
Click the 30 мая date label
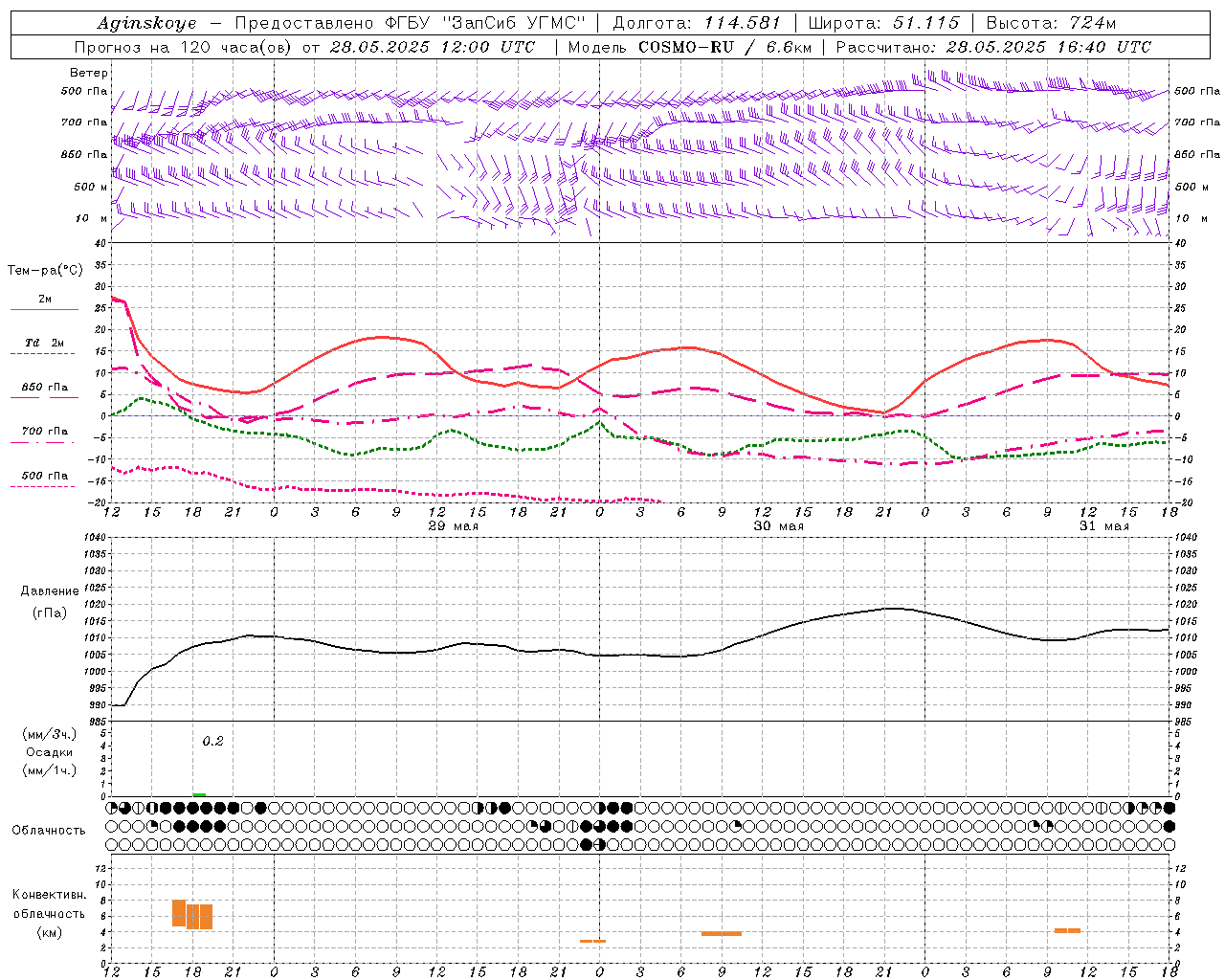tap(778, 526)
